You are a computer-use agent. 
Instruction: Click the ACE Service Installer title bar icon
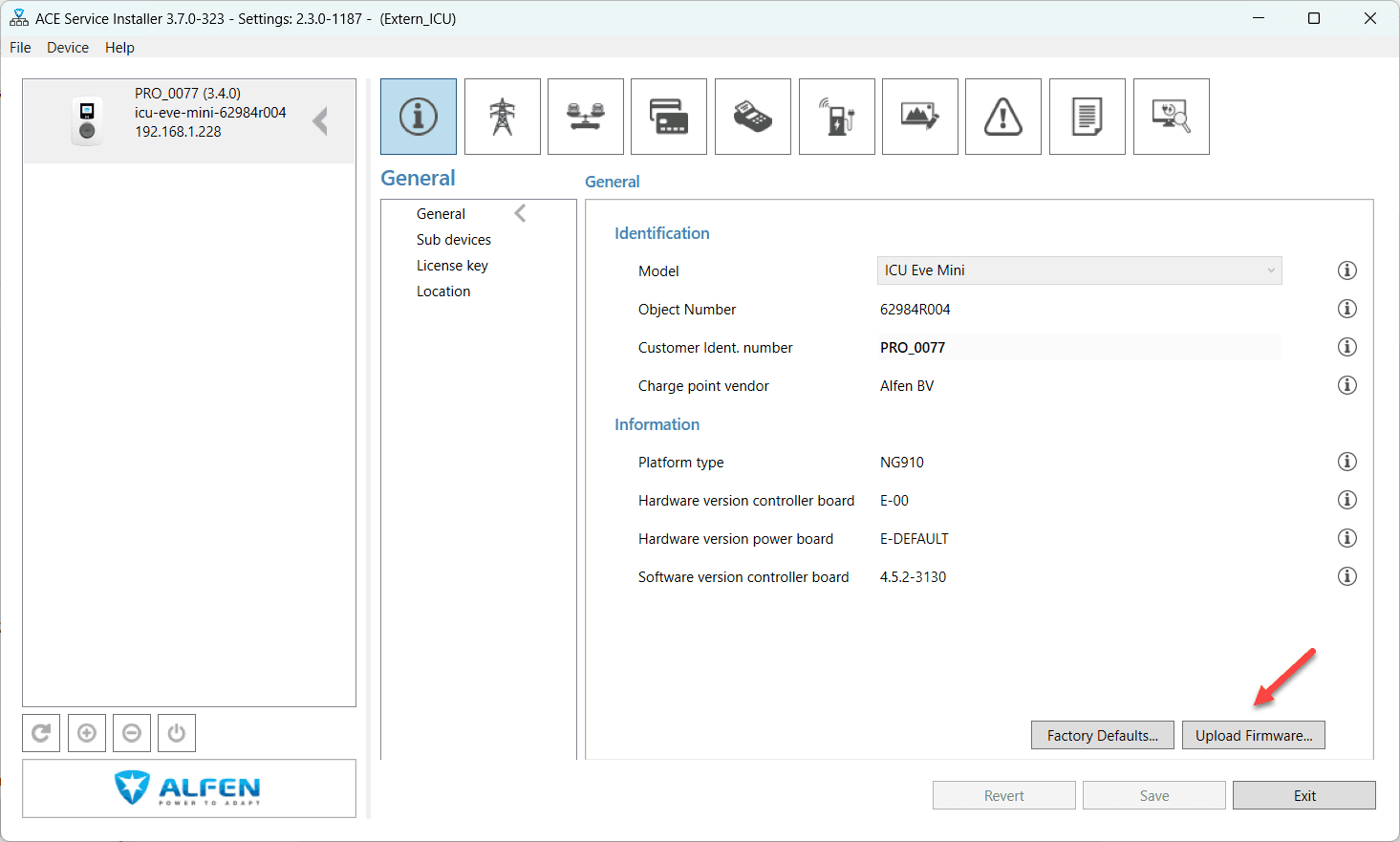[x=19, y=18]
